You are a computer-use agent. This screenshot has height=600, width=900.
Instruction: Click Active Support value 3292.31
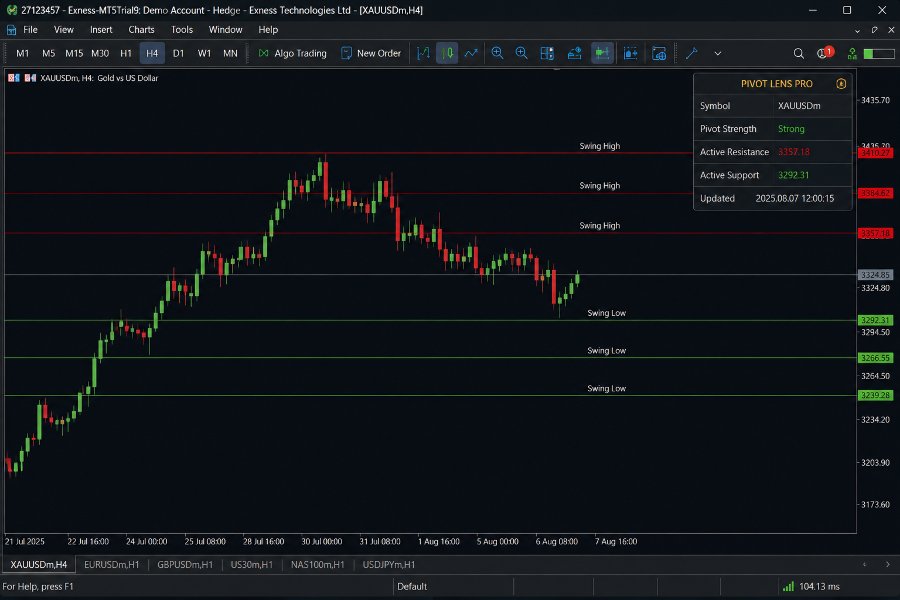793,175
